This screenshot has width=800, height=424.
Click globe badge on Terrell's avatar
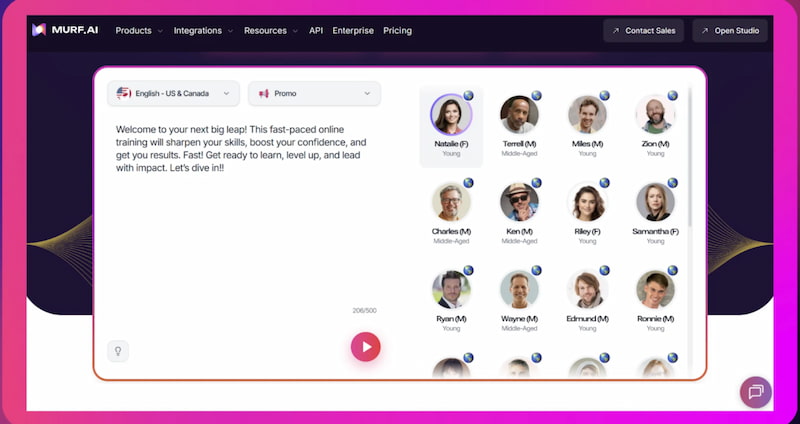point(536,96)
